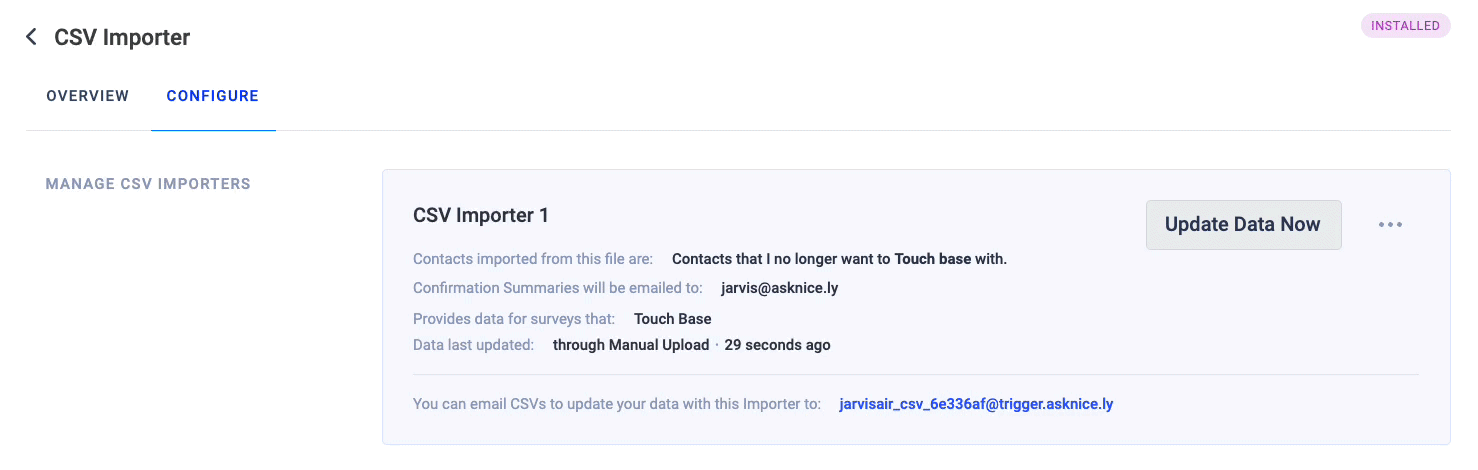Screen dimensions: 1478x470
Task: Click the 'Data last updated' label
Action: [473, 345]
